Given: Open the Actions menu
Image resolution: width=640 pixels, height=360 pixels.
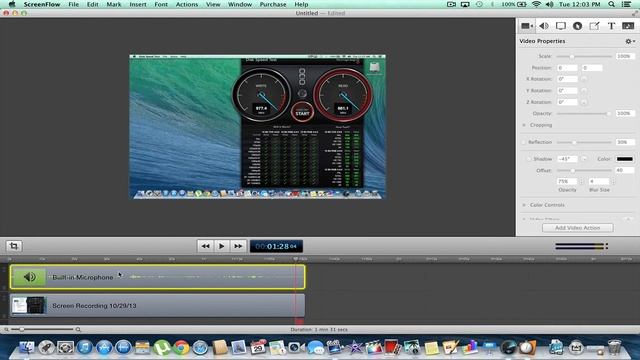Looking at the screenshot, I should click(187, 4).
